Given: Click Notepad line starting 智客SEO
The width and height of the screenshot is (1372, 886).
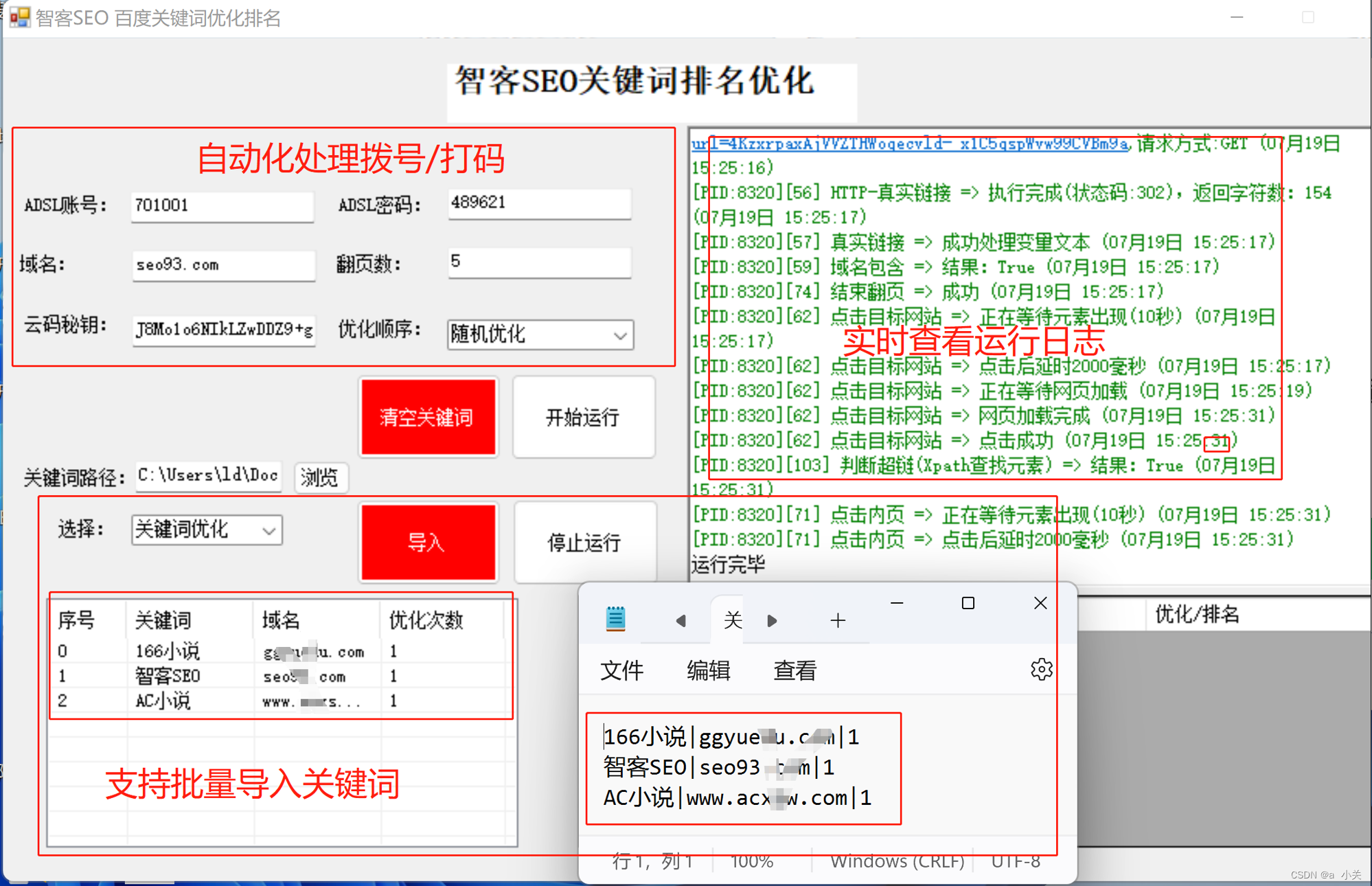Looking at the screenshot, I should click(719, 767).
